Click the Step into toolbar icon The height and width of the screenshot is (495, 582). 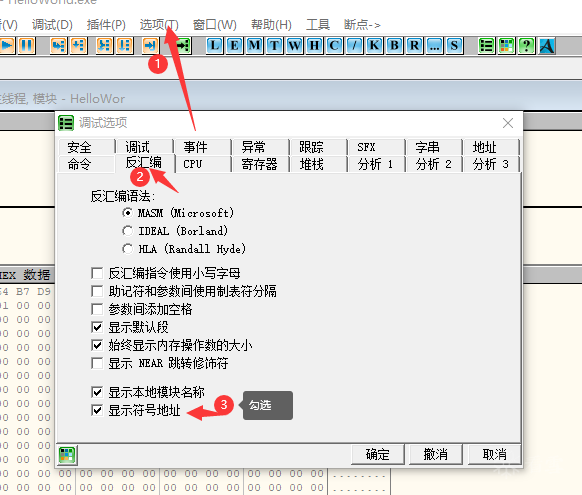(x=58, y=46)
